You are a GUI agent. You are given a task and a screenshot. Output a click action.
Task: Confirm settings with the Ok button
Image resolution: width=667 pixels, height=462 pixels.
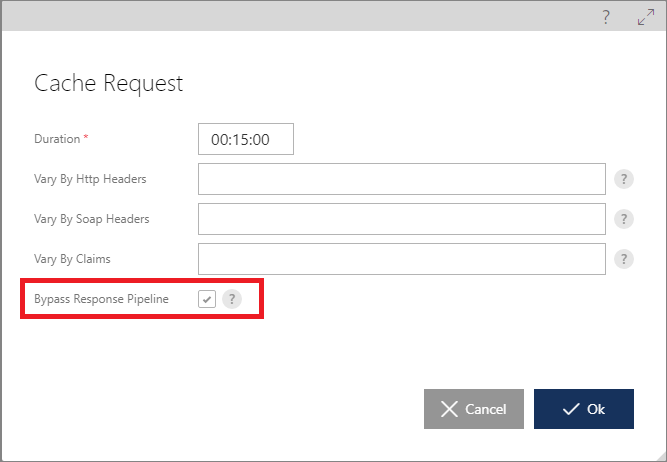(x=584, y=409)
